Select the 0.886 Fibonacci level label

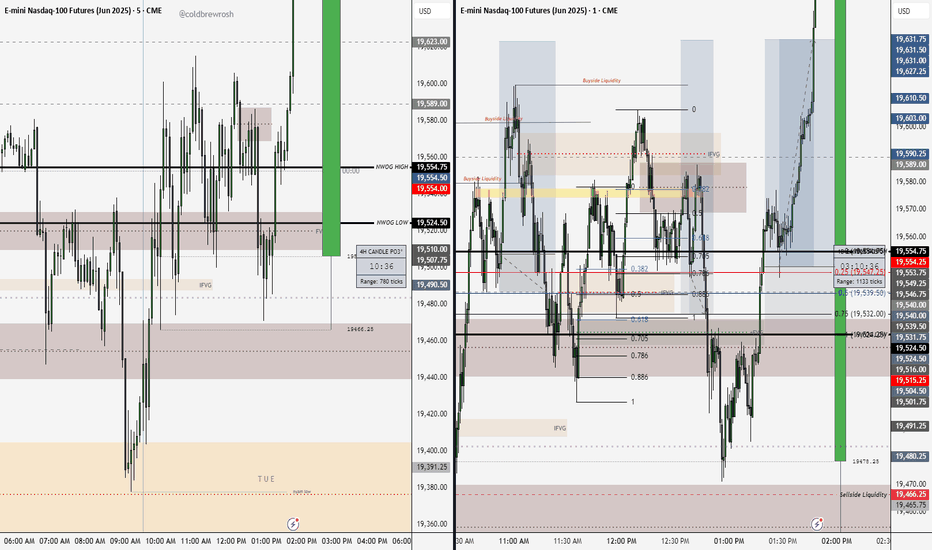click(x=640, y=377)
